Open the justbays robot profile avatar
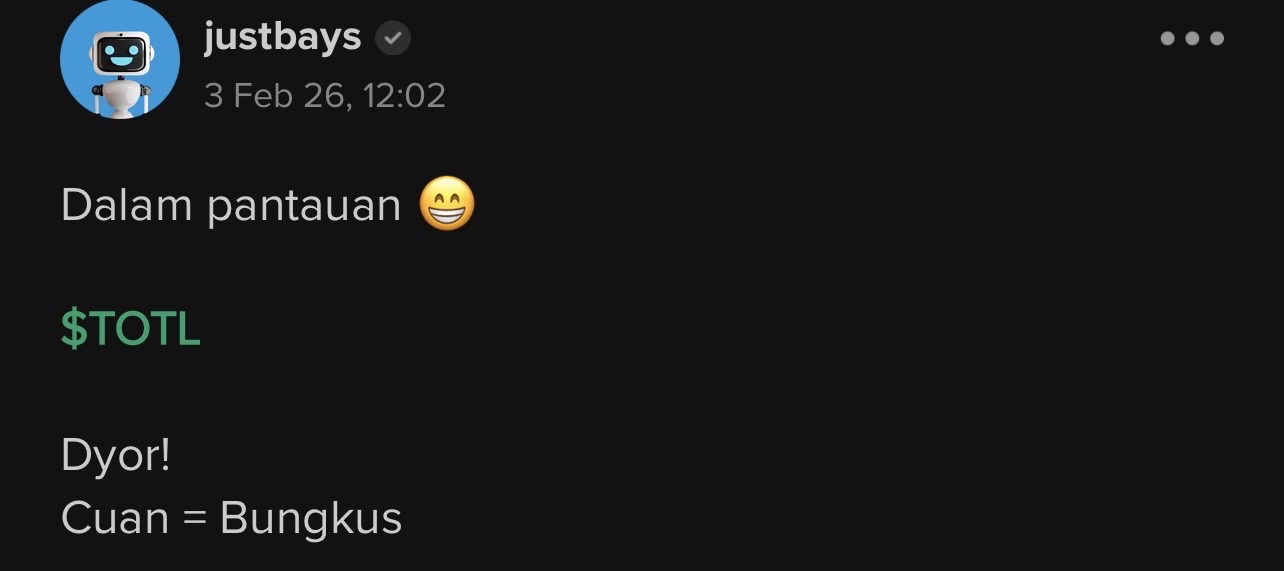This screenshot has width=1284, height=571. [x=120, y=59]
